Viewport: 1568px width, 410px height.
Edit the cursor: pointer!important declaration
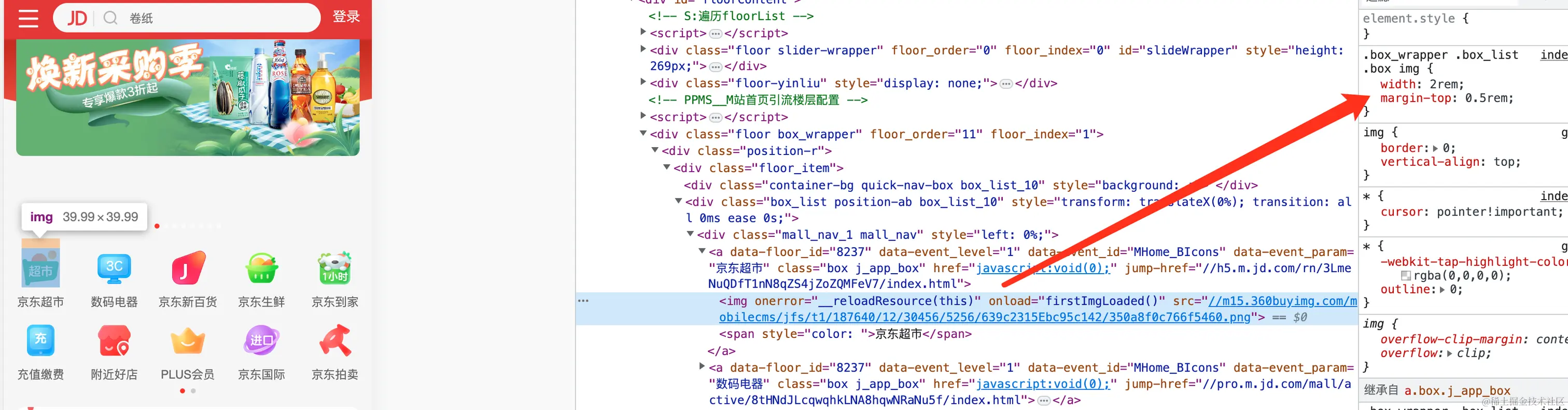1472,211
